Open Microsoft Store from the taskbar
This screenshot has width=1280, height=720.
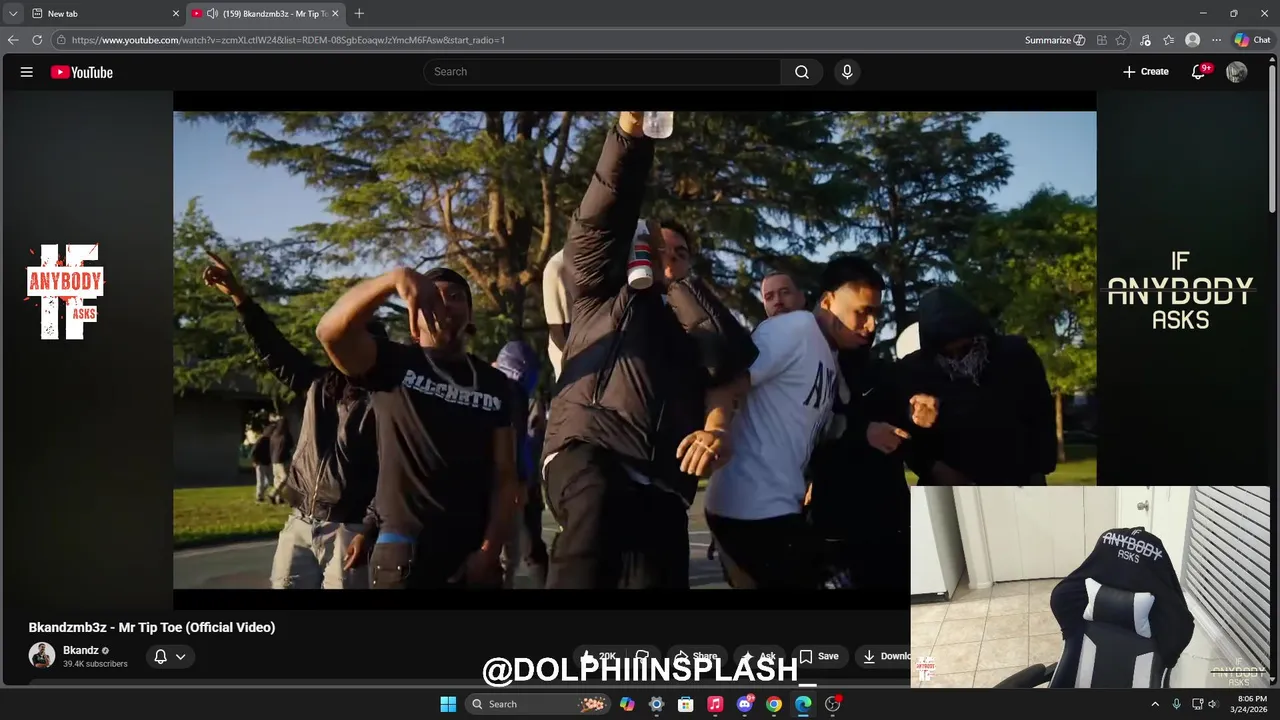coord(686,704)
